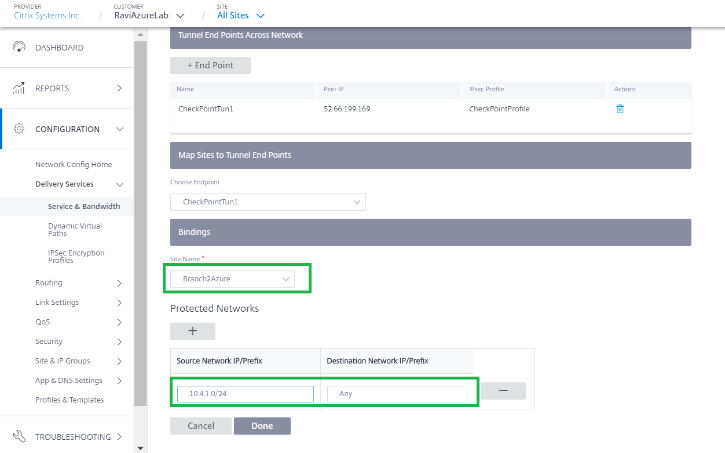The image size is (725, 453).
Task: Click the Destination Network Any input field
Action: (397, 394)
